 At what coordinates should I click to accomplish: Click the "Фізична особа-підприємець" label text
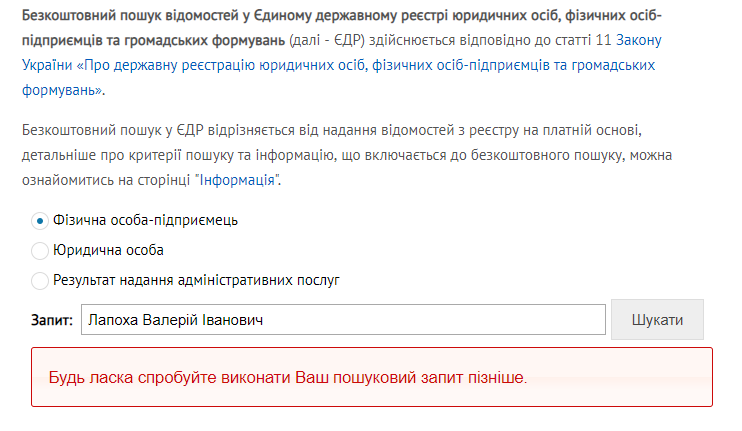pyautogui.click(x=145, y=220)
